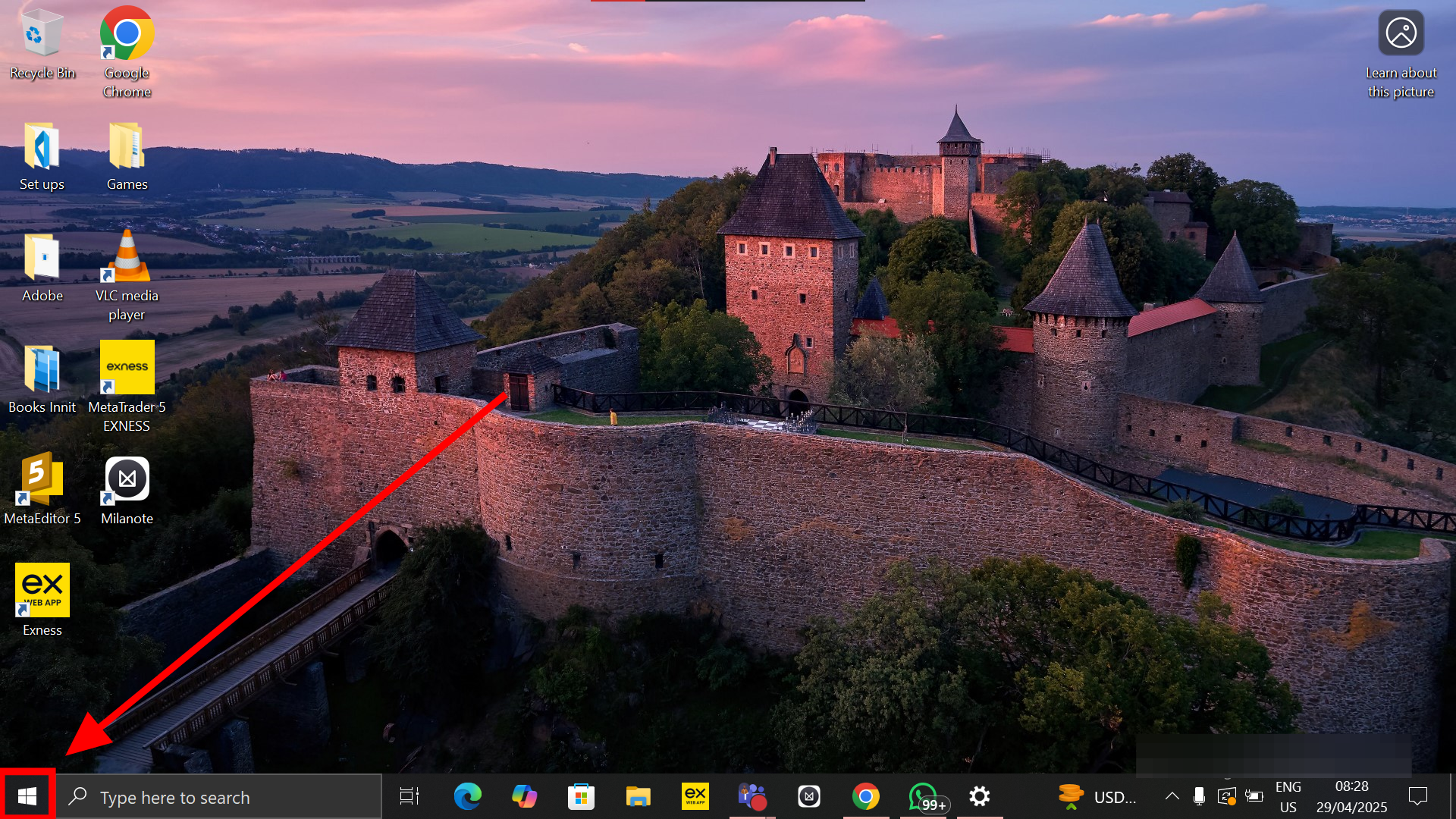This screenshot has height=819, width=1456.
Task: Open the notification action center
Action: click(x=1417, y=796)
